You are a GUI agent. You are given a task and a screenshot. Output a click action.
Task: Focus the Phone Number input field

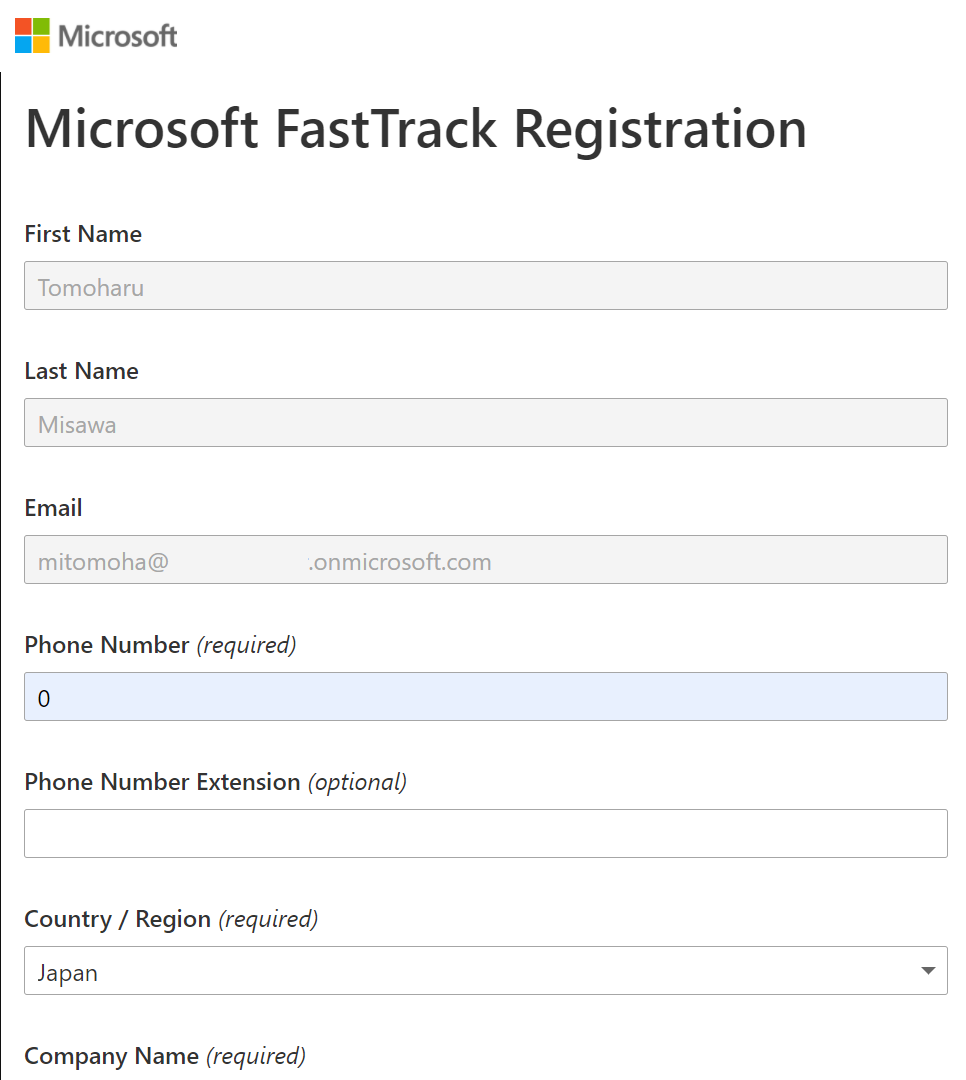point(486,697)
